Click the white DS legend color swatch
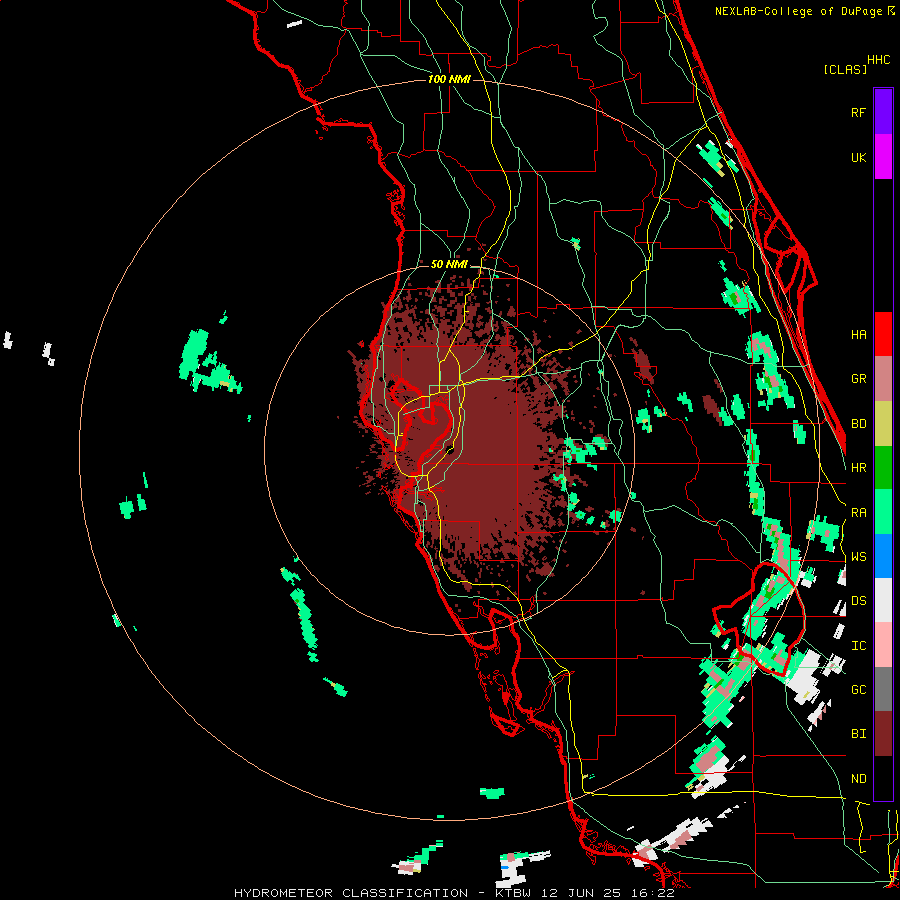This screenshot has width=900, height=900. coord(883,600)
